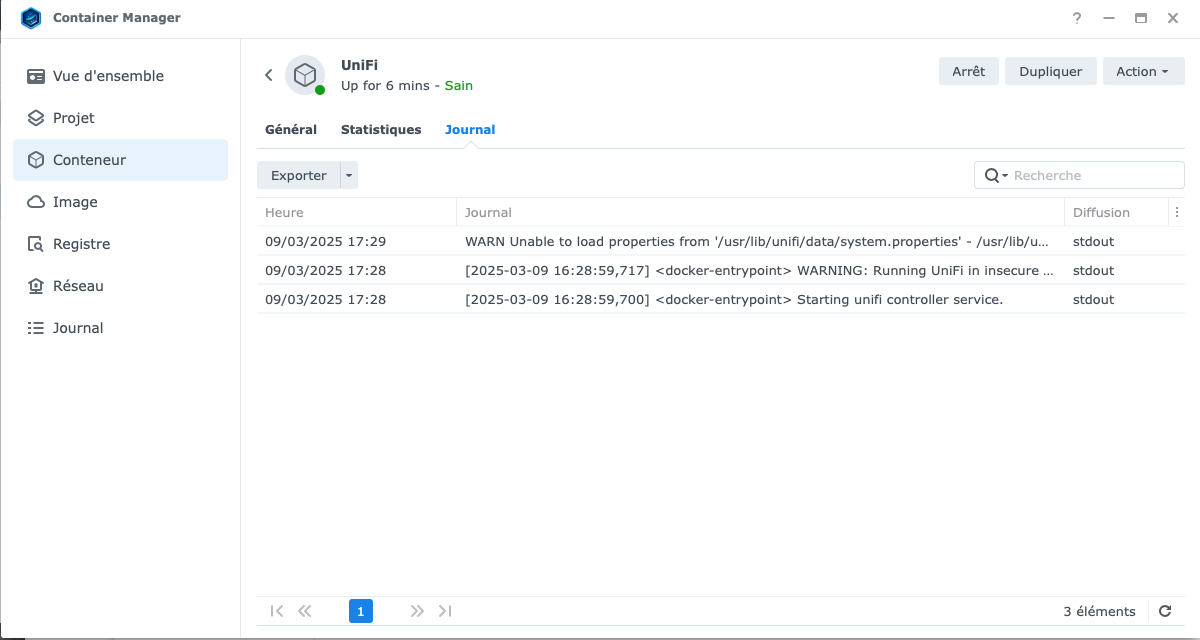Click the Recherche search field

point(1094,175)
